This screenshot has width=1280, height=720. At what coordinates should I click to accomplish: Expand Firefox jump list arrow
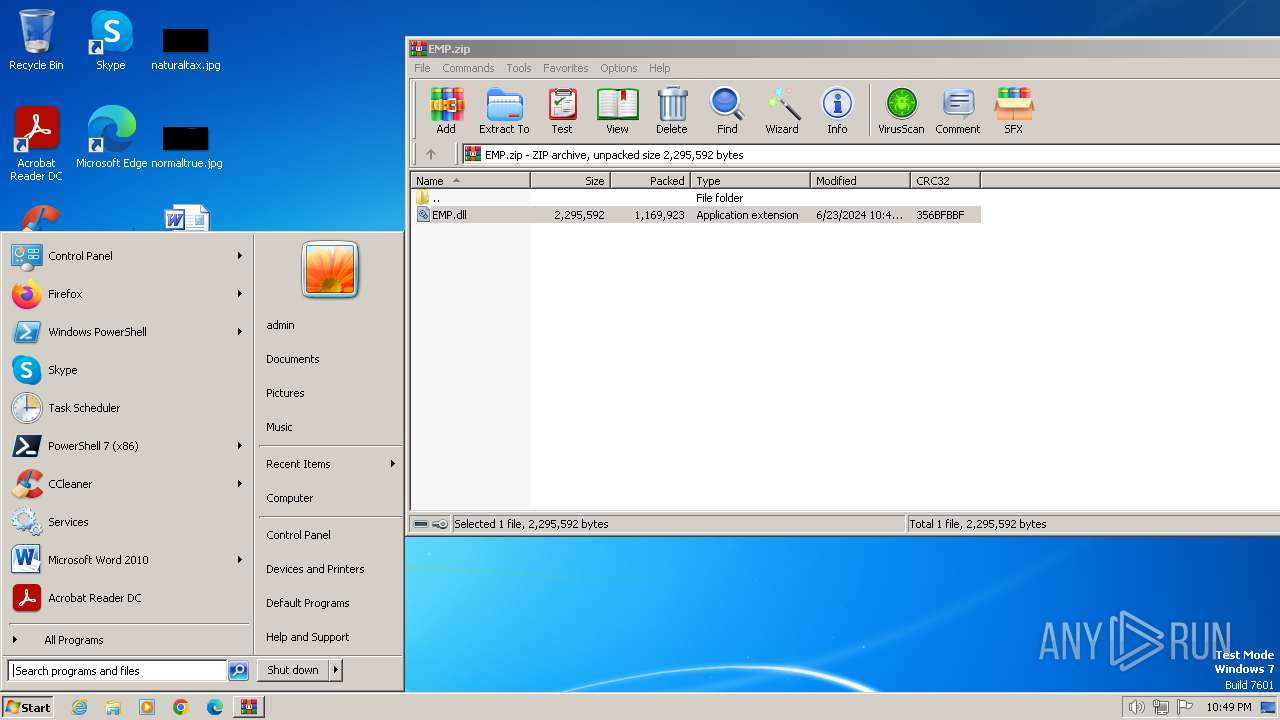[240, 294]
